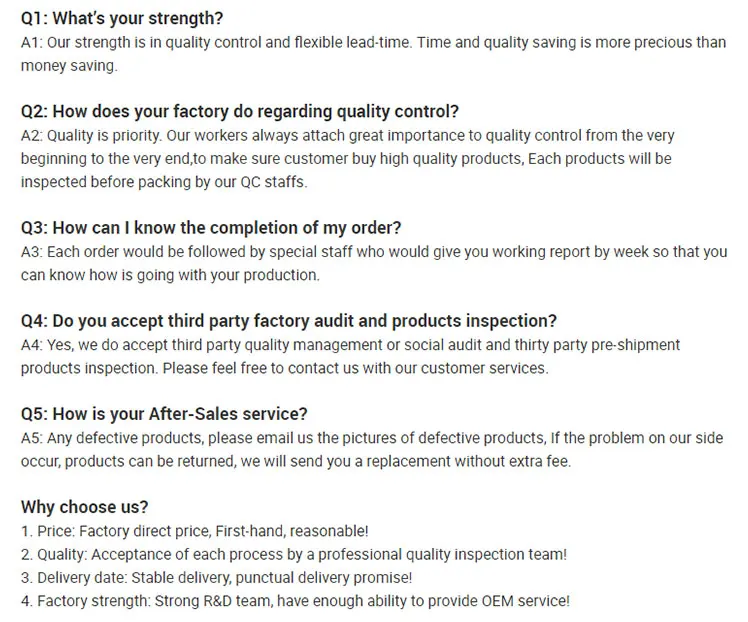
Task: Click the "money saving." line under A1
Action: tap(69, 65)
